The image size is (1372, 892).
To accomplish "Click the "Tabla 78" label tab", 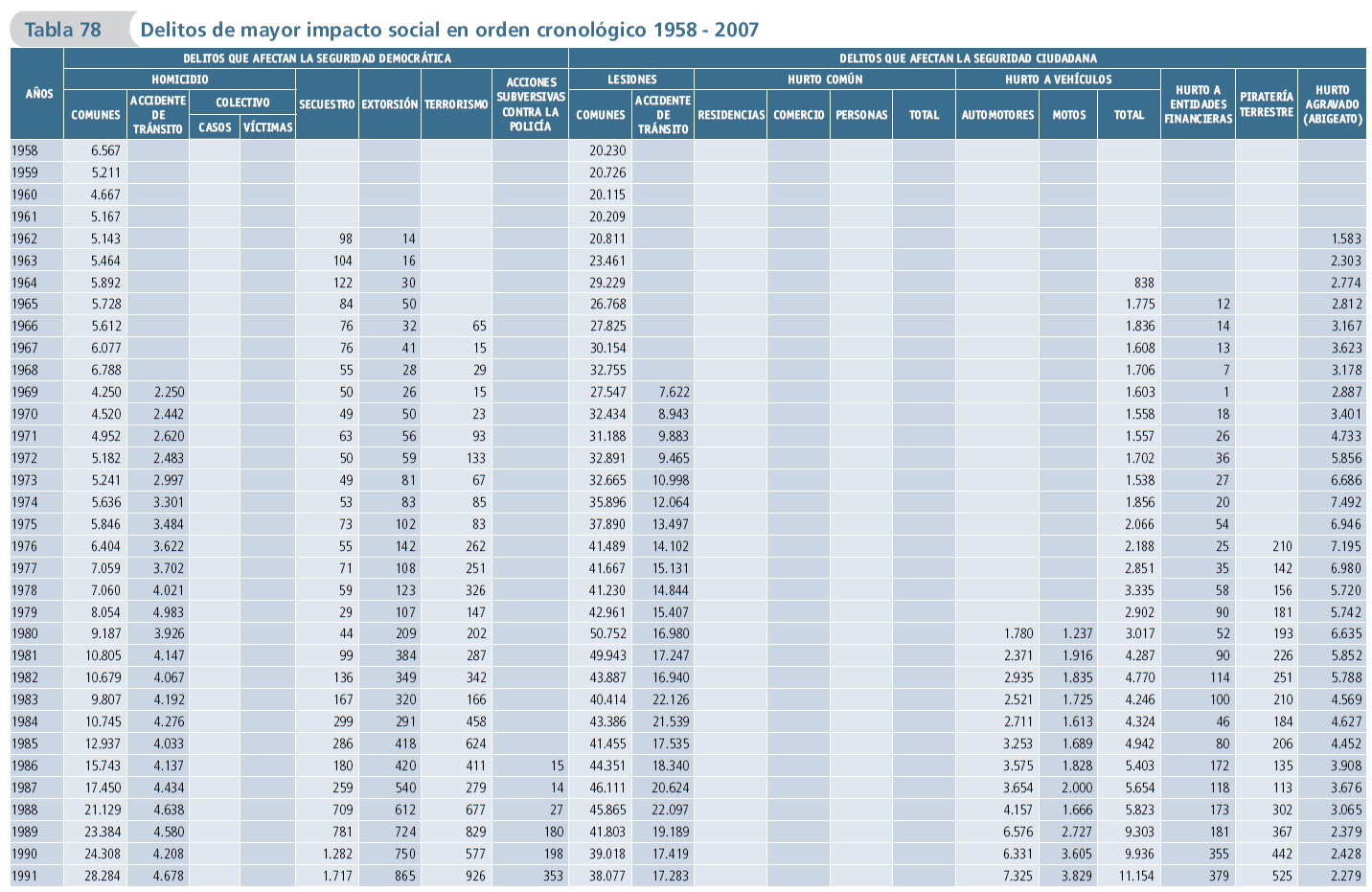I will 63,30.
